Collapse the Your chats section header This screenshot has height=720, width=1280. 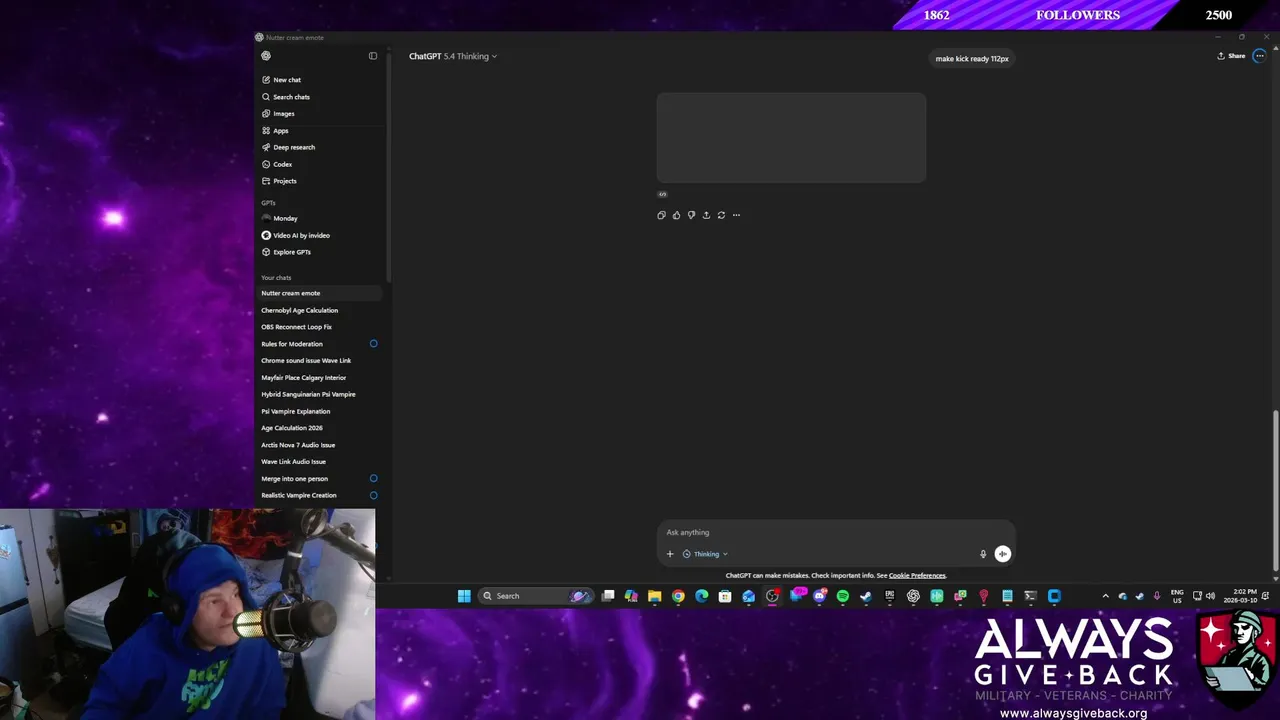[276, 278]
